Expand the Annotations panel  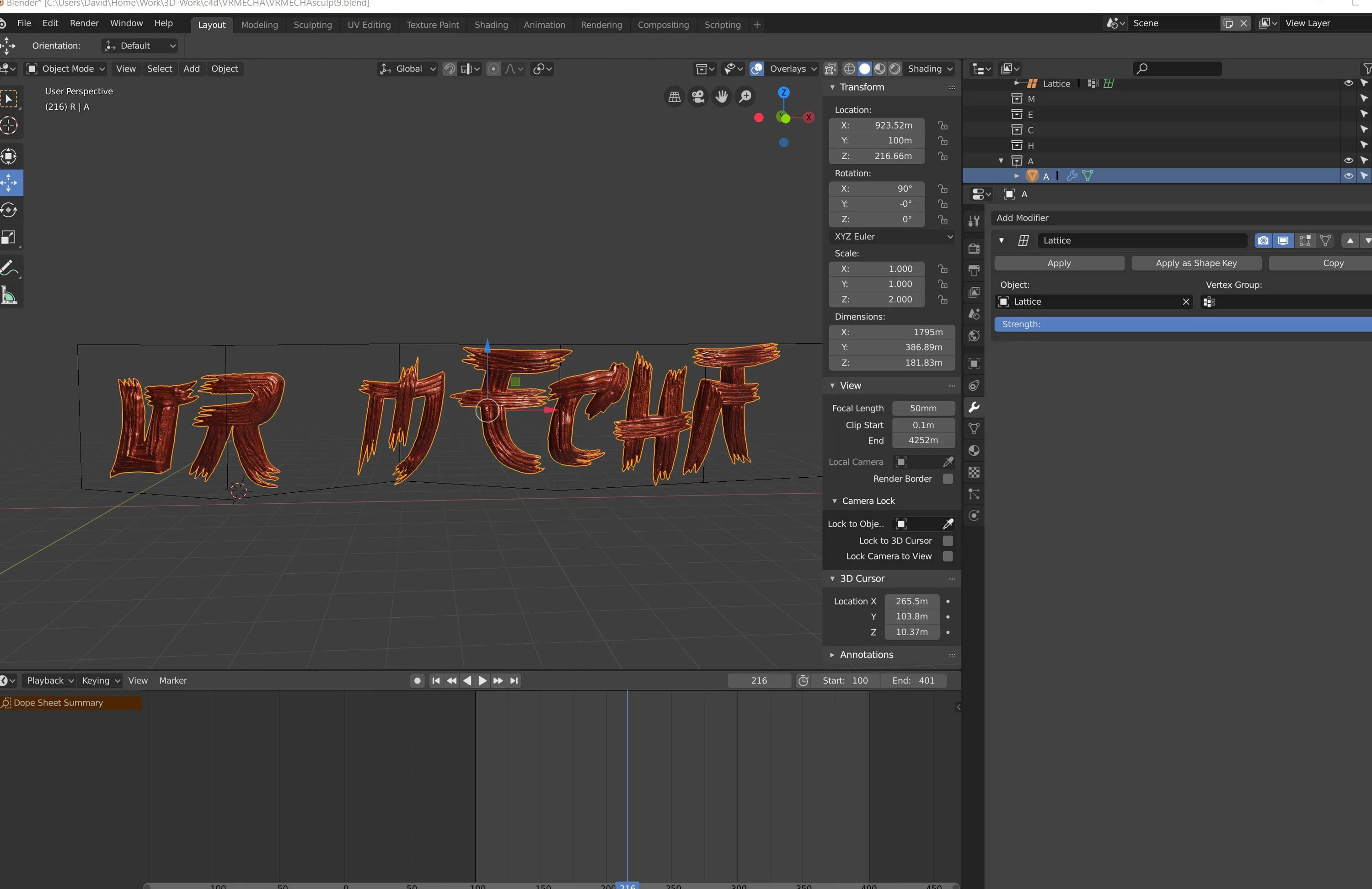tap(866, 655)
